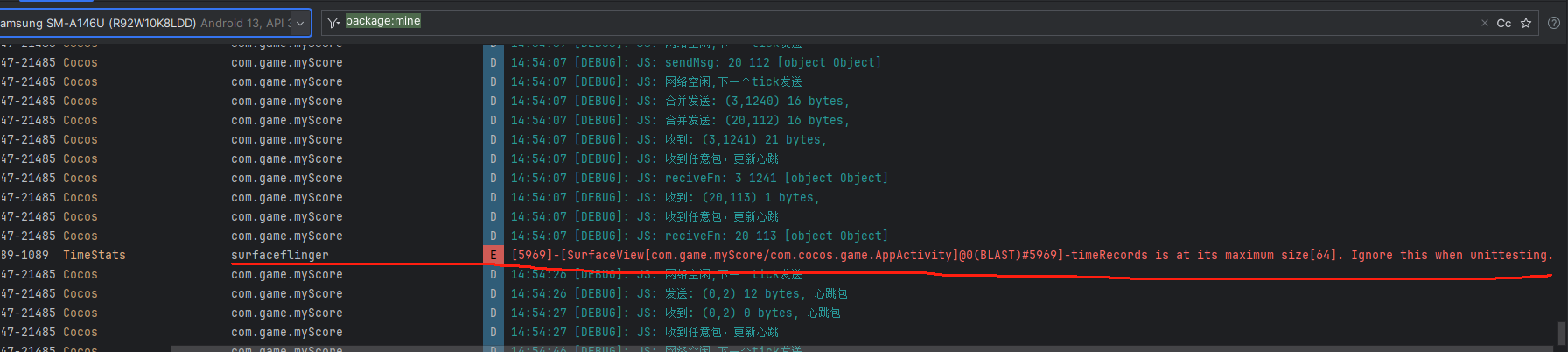The width and height of the screenshot is (1568, 352).
Task: Click the reciveFn: 20 113 log entry
Action: pyautogui.click(x=776, y=236)
